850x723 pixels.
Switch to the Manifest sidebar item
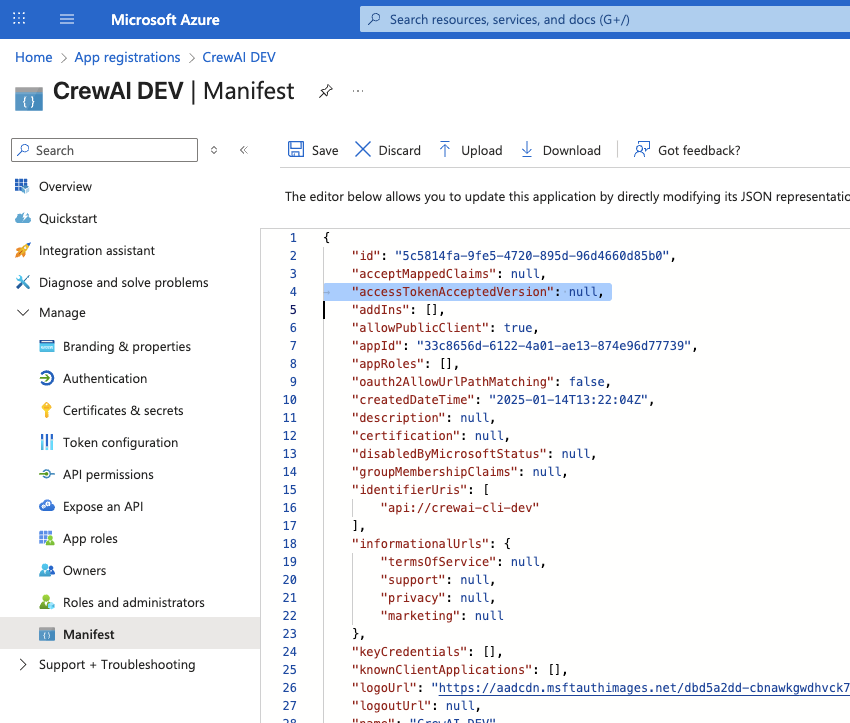tap(86, 632)
